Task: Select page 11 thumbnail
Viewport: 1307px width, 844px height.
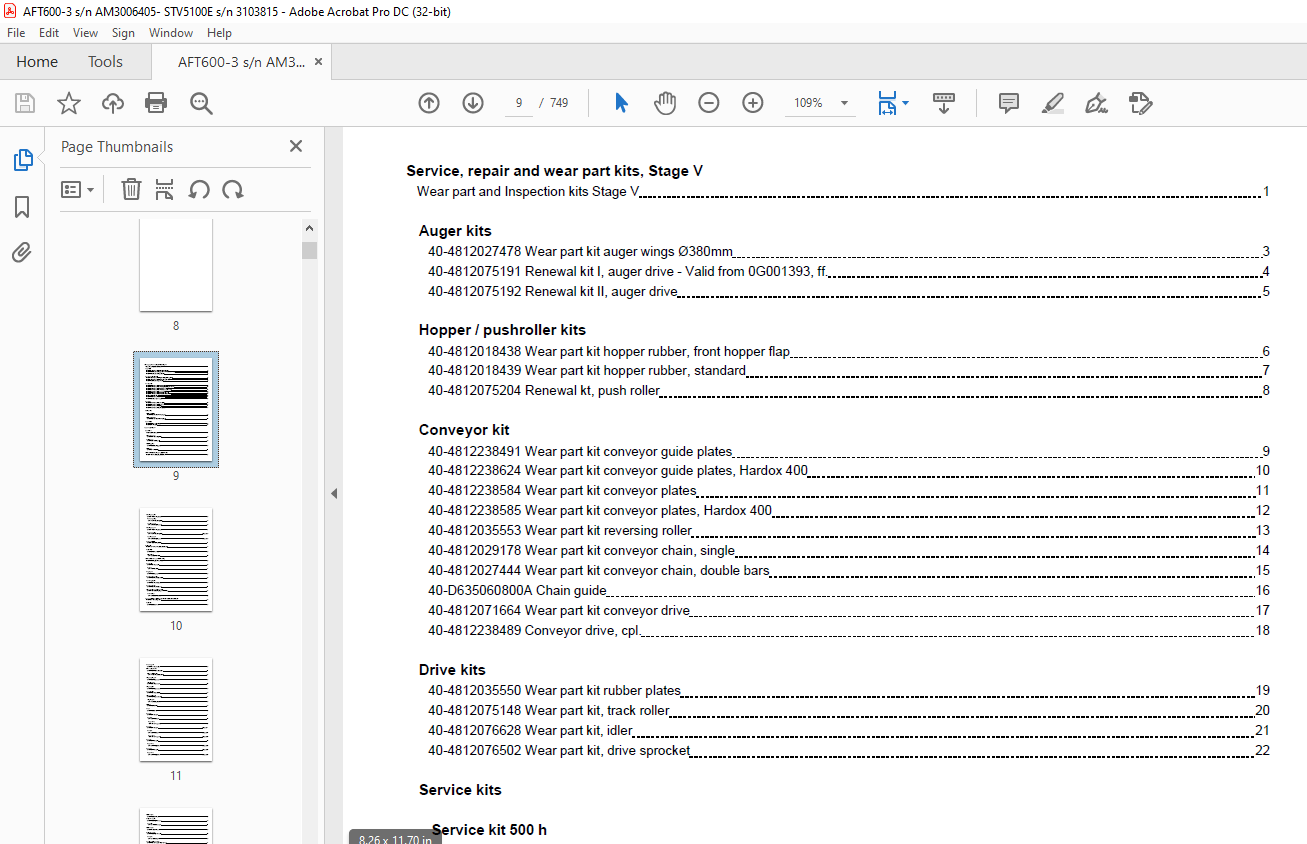Action: 176,710
